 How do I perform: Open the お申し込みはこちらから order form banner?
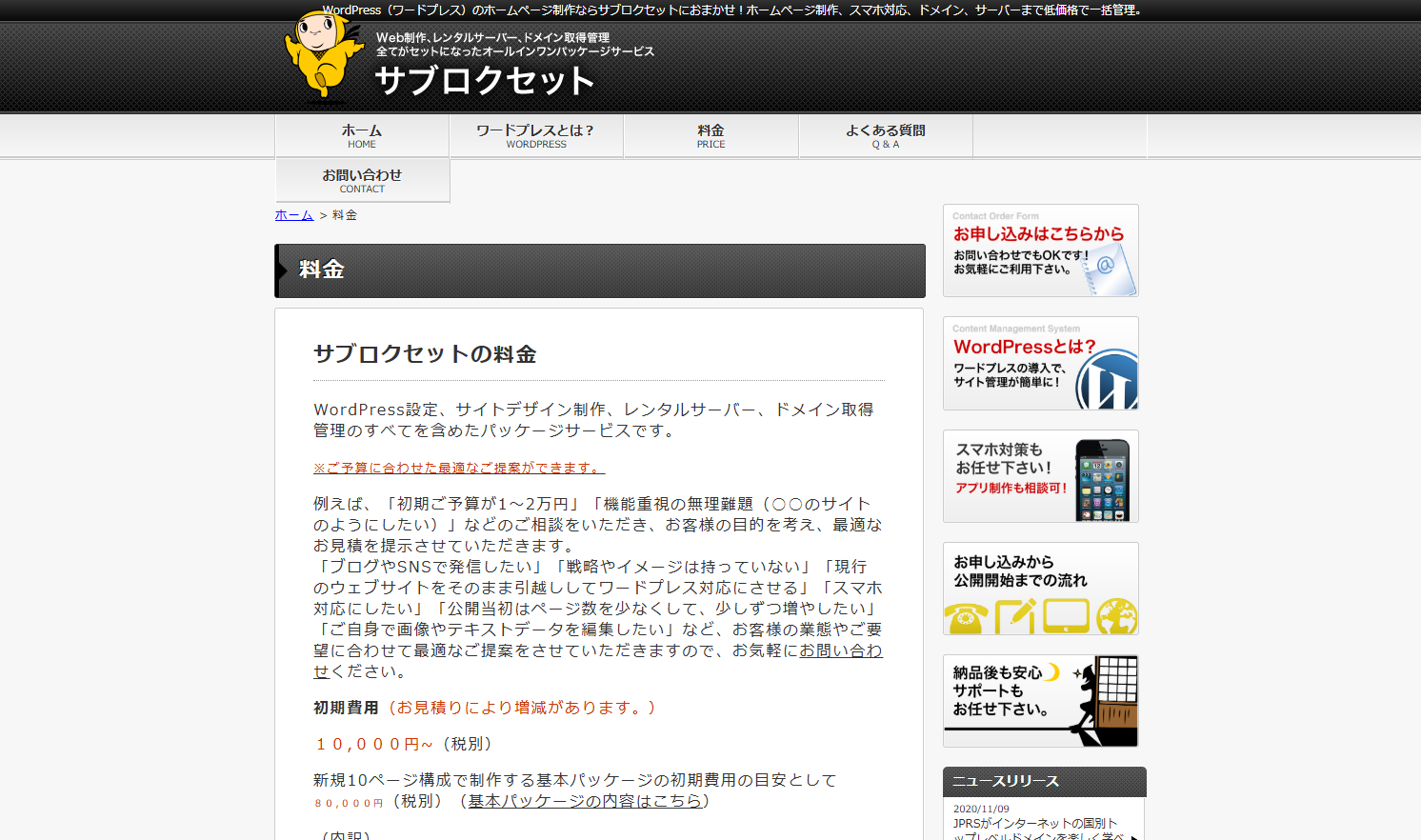pyautogui.click(x=1041, y=250)
